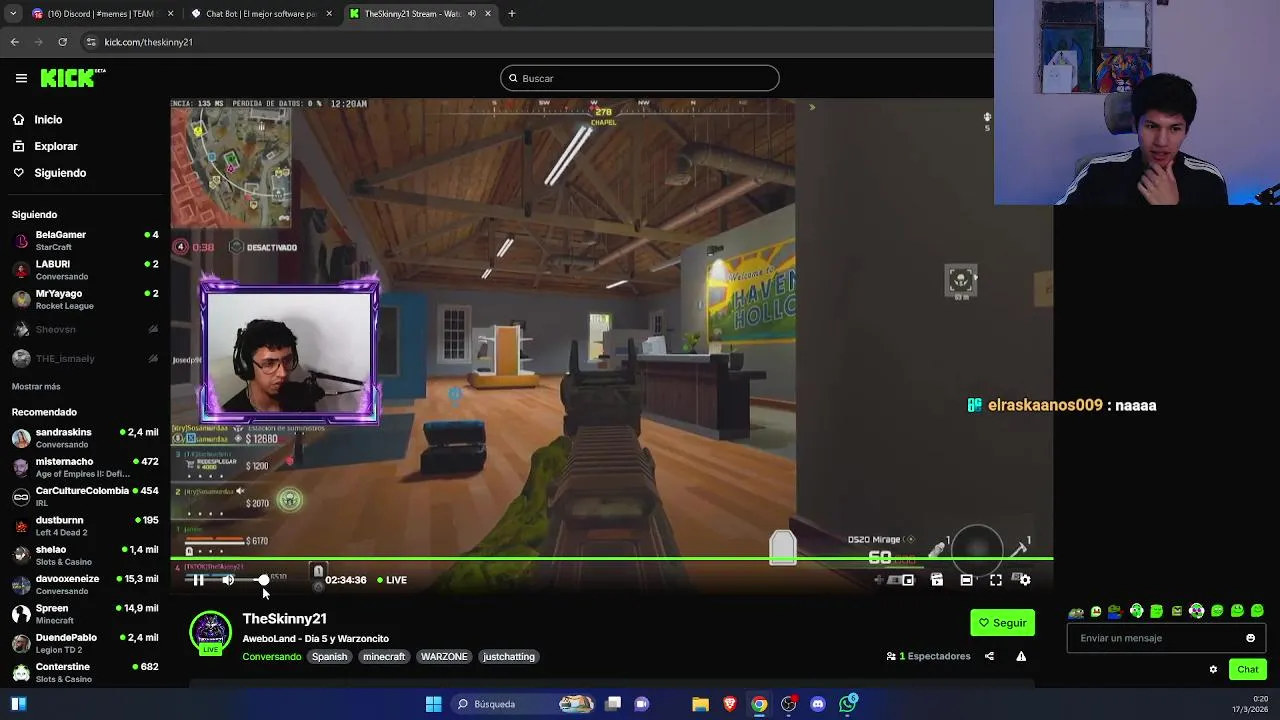Click the Buscar search field

(640, 78)
